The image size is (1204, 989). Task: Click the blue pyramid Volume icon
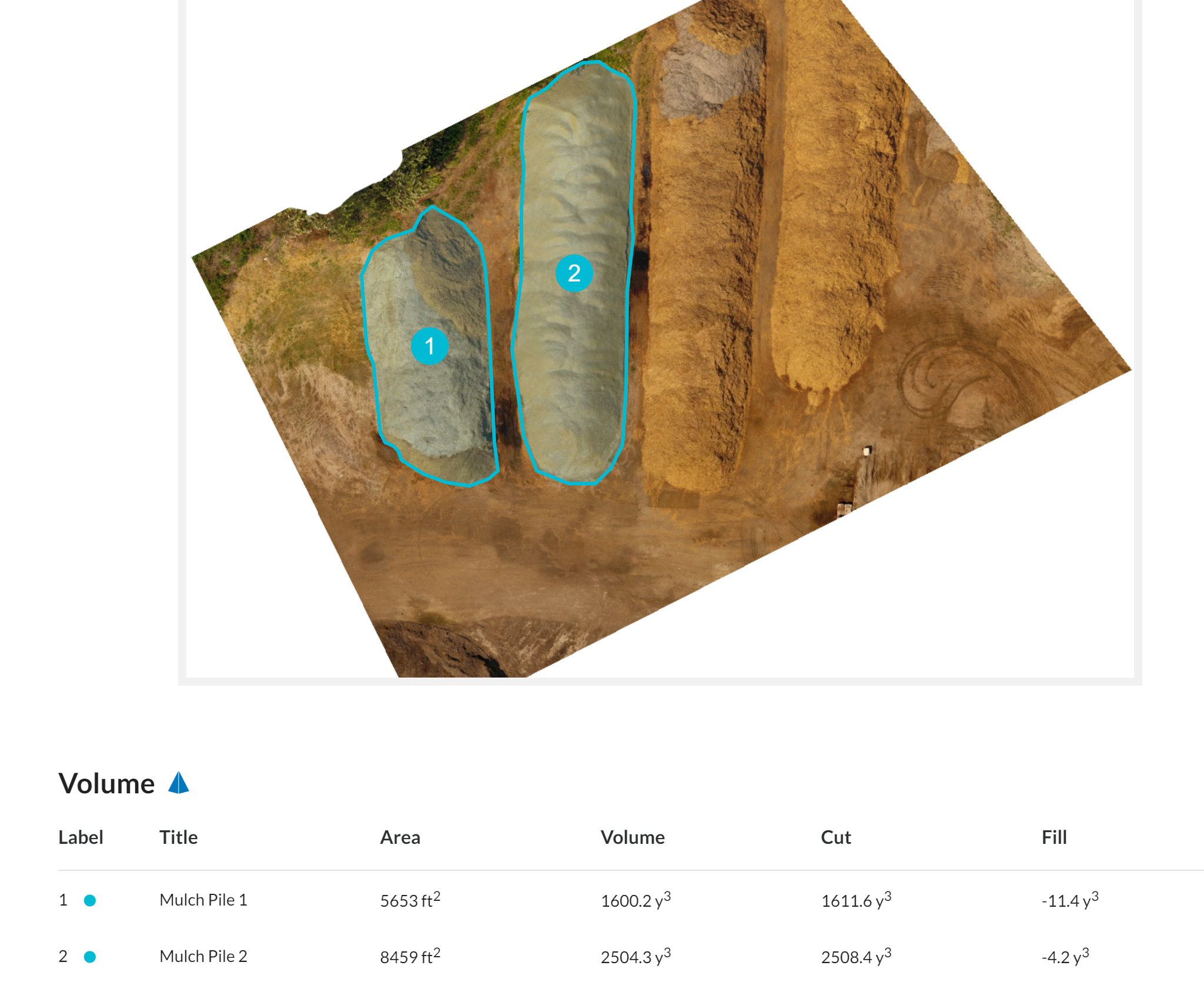179,783
